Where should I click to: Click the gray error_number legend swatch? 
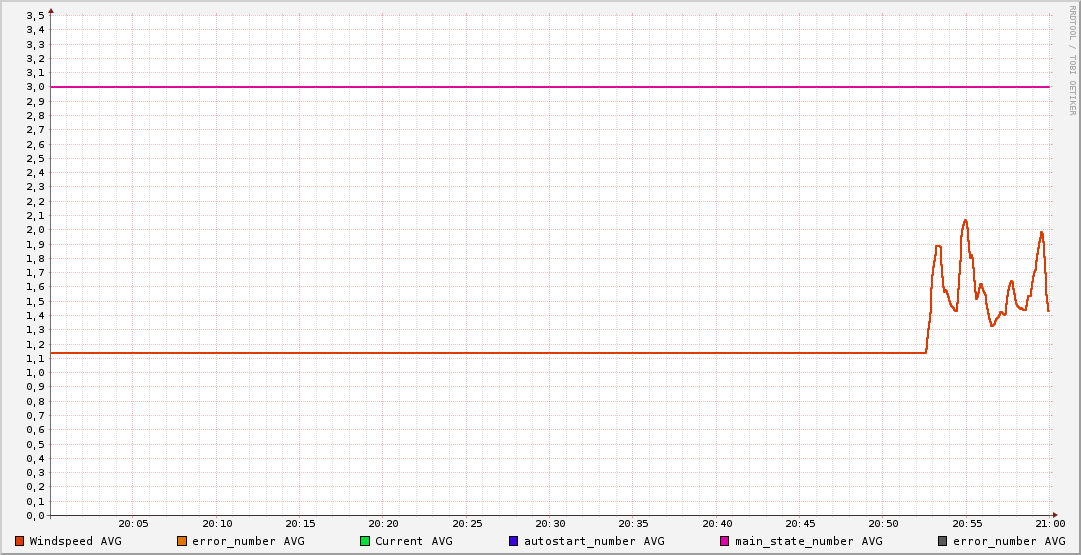942,541
